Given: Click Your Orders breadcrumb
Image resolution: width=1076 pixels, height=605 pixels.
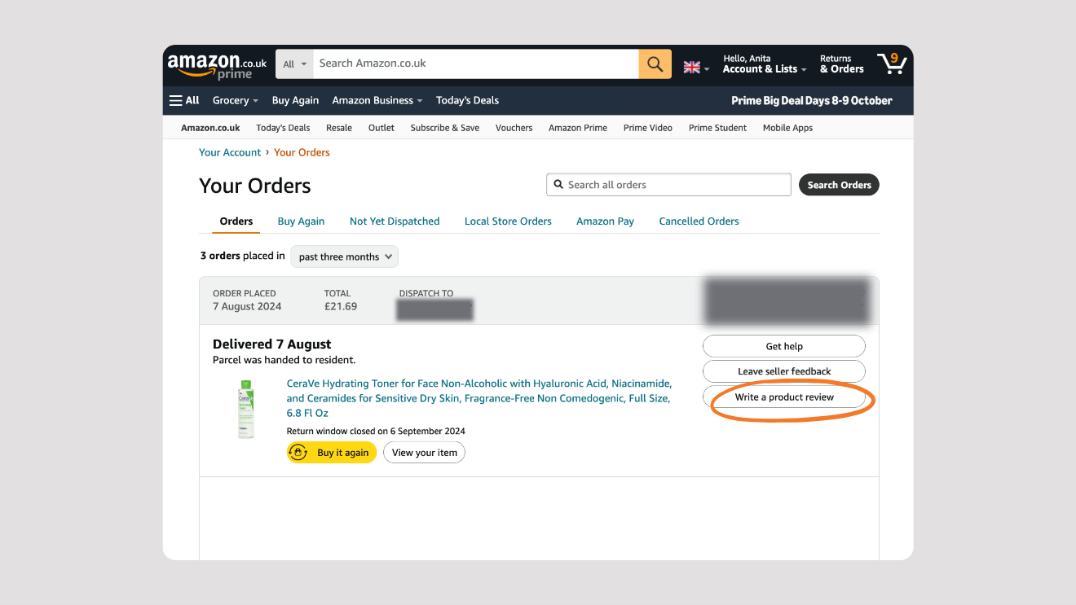Looking at the screenshot, I should [x=302, y=152].
